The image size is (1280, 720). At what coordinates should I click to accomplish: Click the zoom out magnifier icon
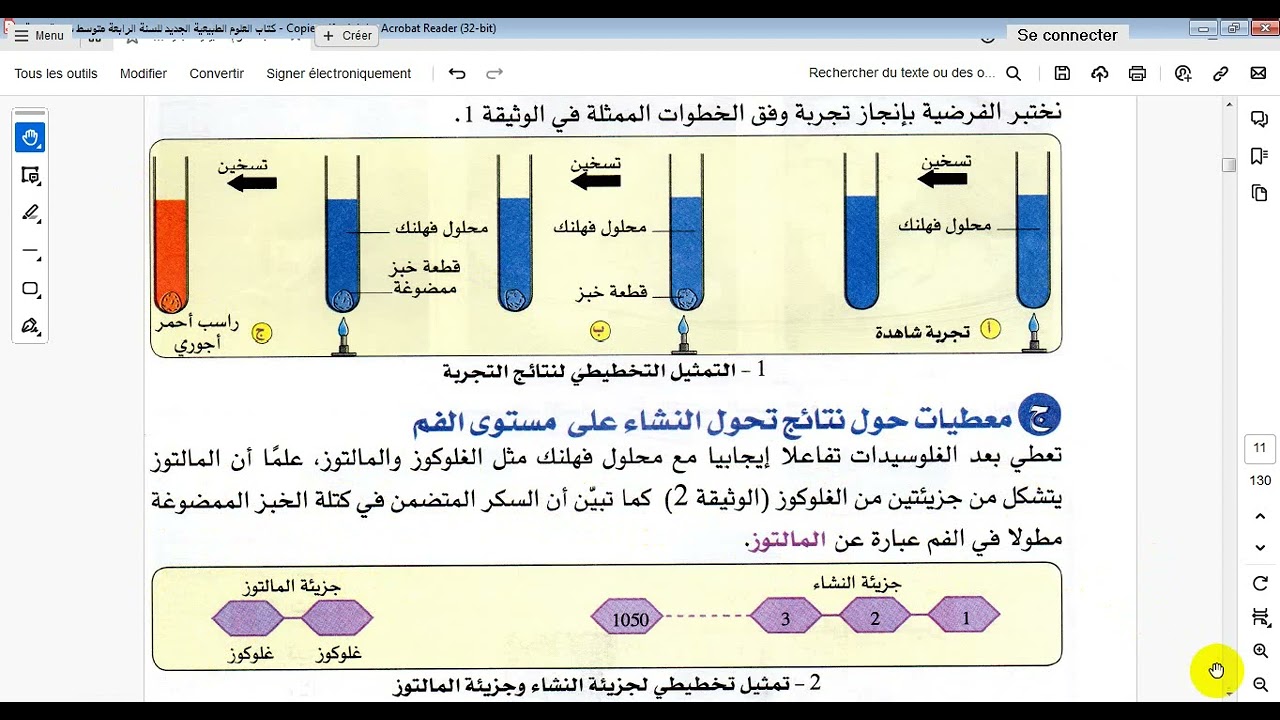(x=1260, y=685)
